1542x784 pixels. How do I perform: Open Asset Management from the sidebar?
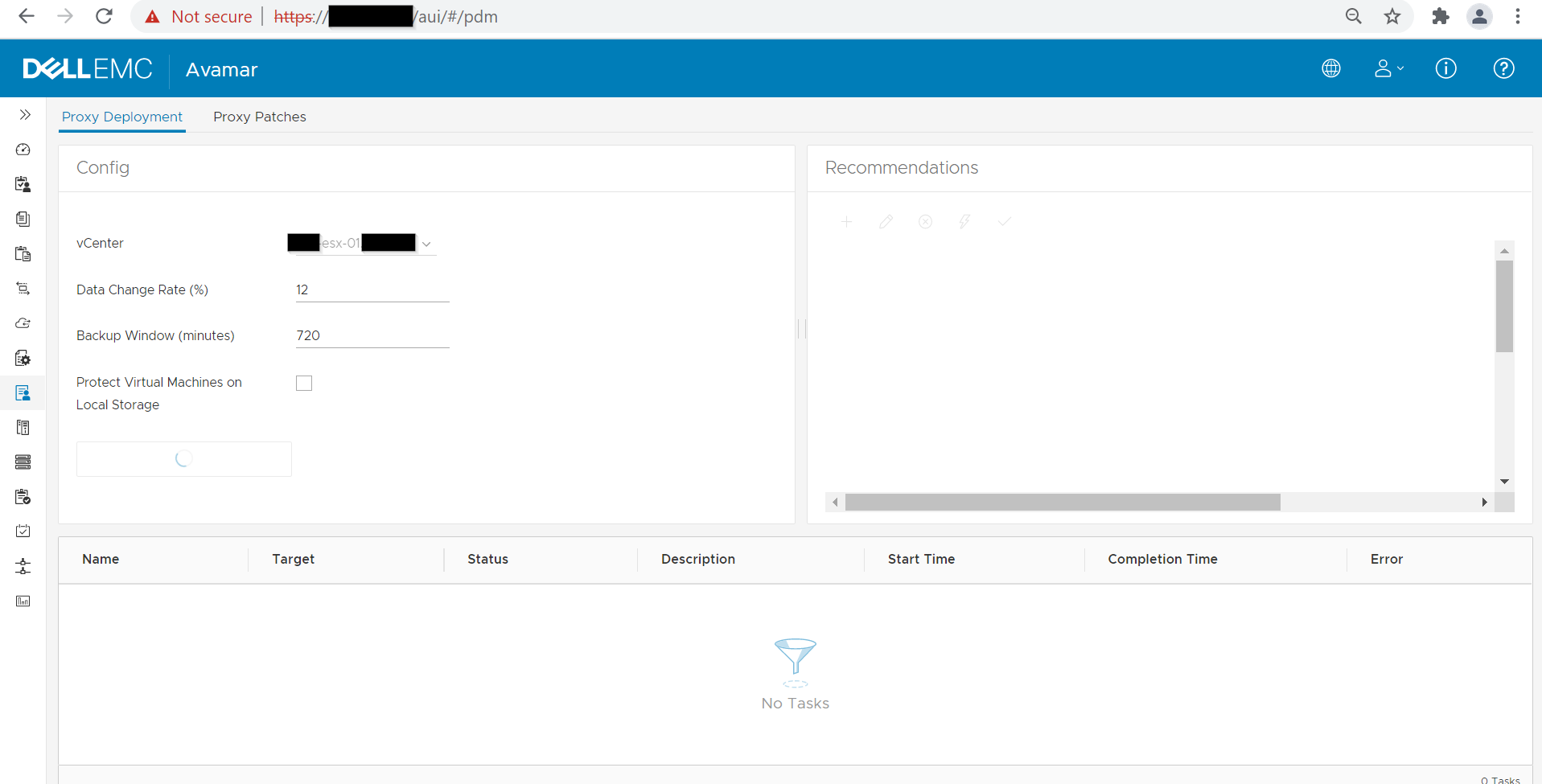click(x=23, y=184)
